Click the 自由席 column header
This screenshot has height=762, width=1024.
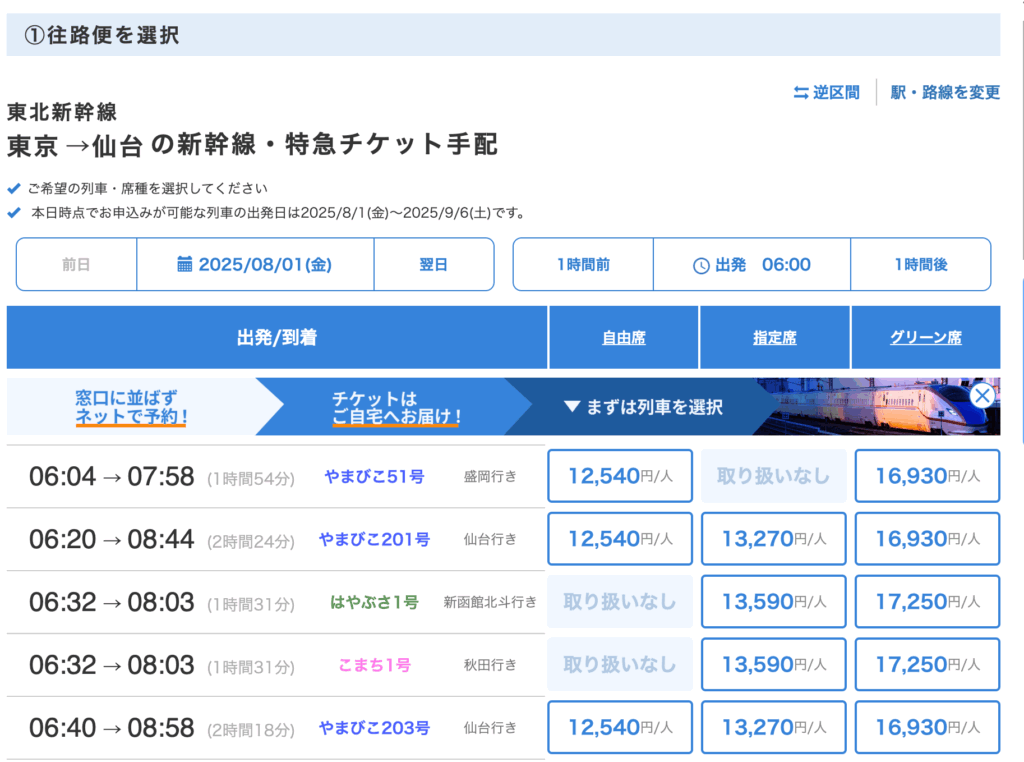[623, 338]
